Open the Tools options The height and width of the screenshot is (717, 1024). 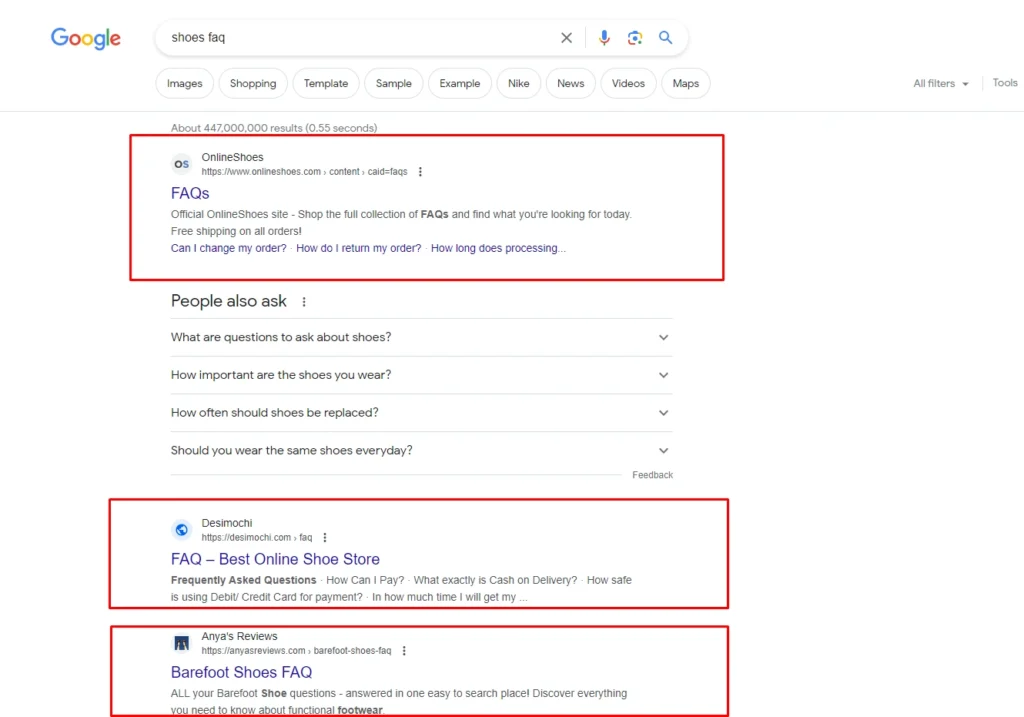point(1004,83)
